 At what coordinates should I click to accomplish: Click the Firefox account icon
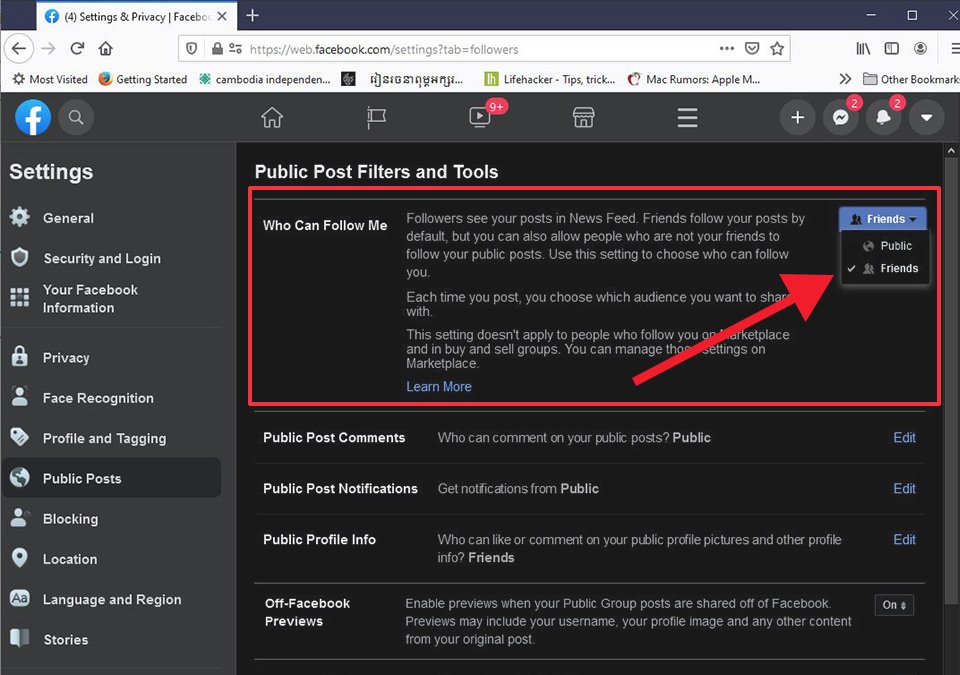920,48
